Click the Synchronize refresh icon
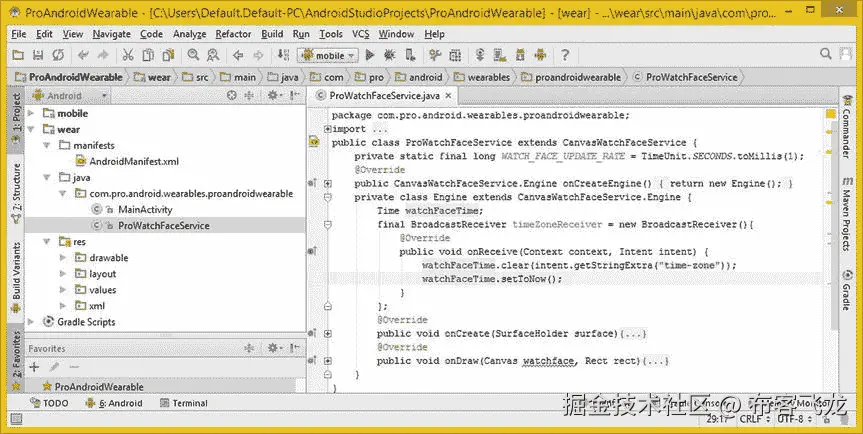Screen dimensions: 863x434 coord(58,55)
